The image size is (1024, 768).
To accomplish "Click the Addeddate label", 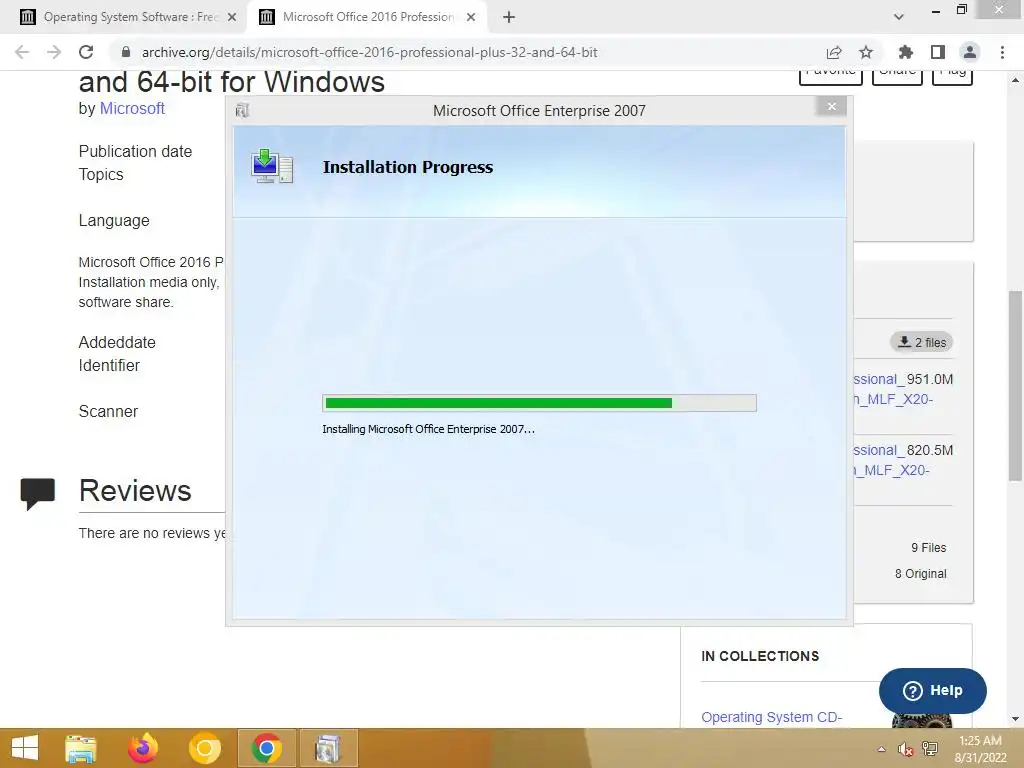I will coord(117,342).
